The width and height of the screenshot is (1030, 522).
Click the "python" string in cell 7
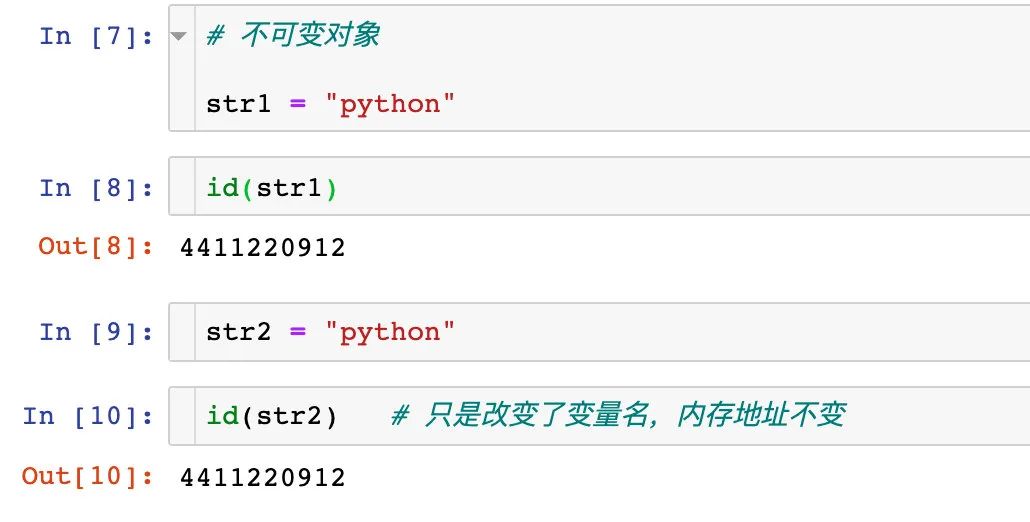click(390, 105)
